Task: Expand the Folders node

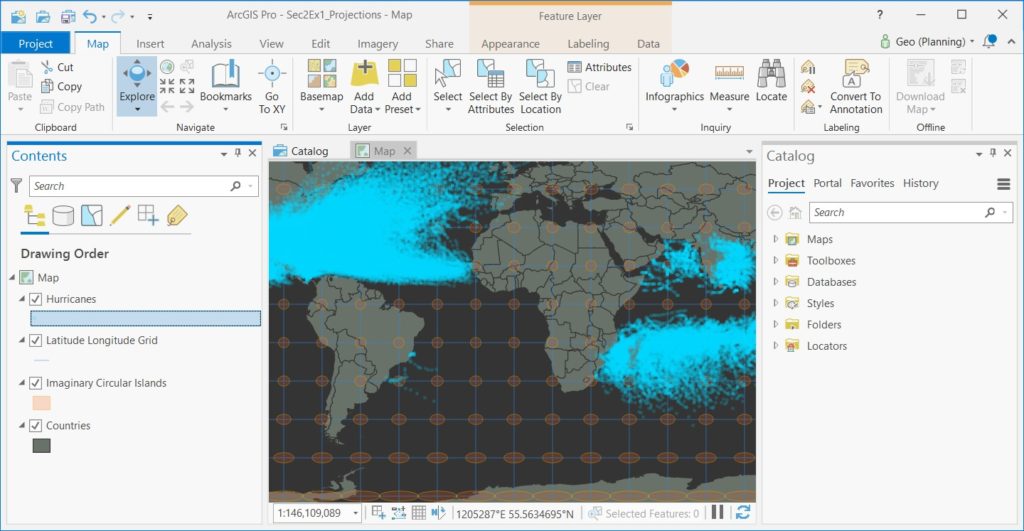Action: click(x=775, y=325)
